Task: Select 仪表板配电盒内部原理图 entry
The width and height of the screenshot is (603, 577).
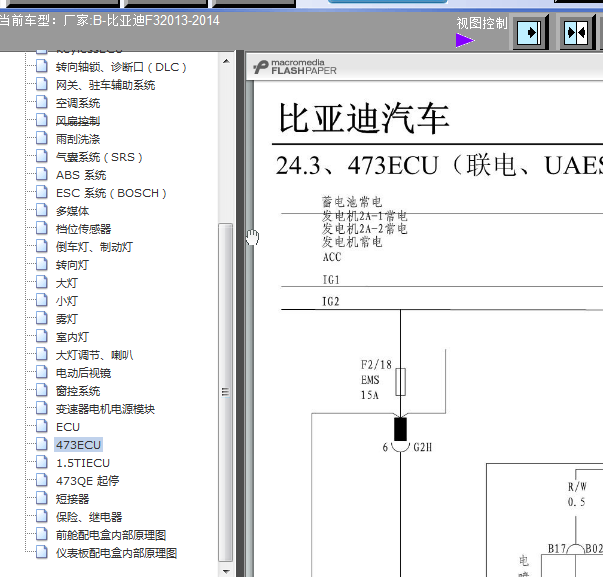Action: [117, 553]
